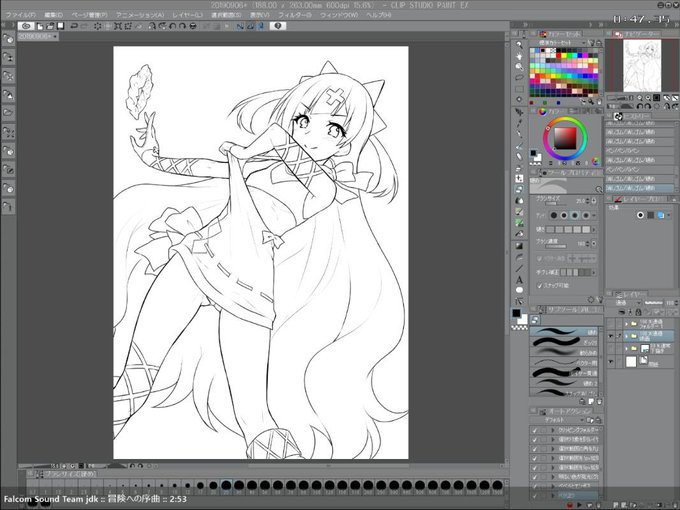Expand the third layer folder arrow
This screenshot has height=510, width=680.
pyautogui.click(x=626, y=348)
